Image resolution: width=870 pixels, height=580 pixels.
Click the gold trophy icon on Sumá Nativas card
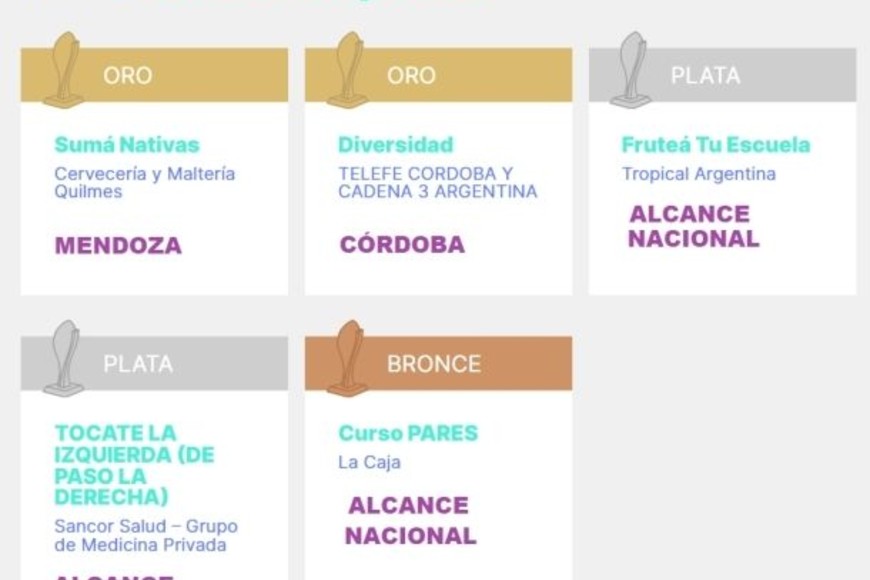pyautogui.click(x=63, y=70)
